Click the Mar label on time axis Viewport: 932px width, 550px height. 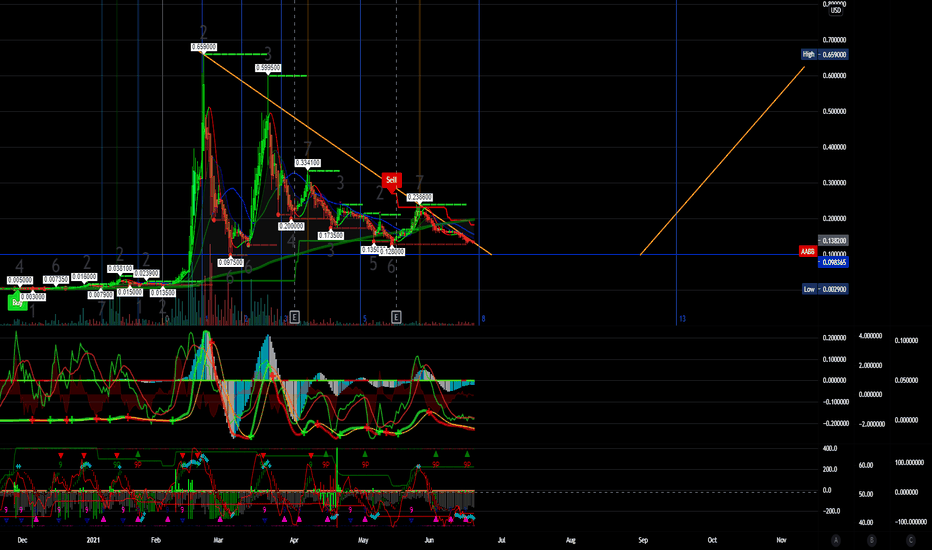(218, 540)
